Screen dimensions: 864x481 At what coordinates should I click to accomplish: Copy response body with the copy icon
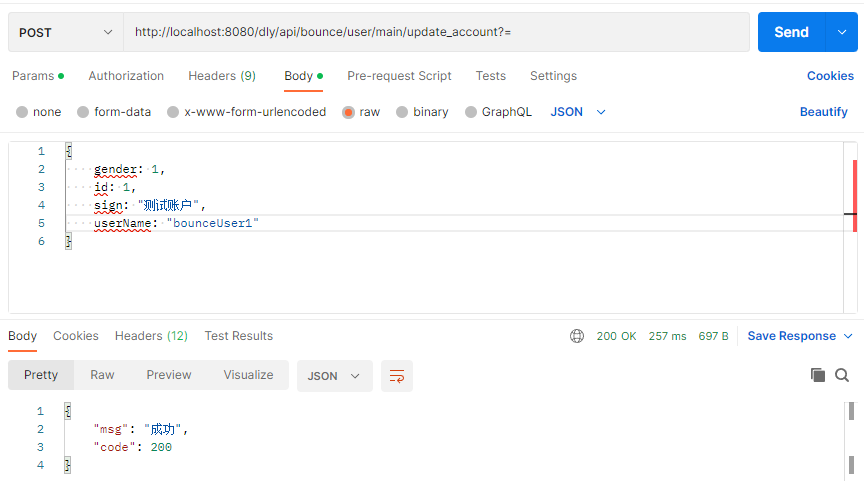click(818, 375)
